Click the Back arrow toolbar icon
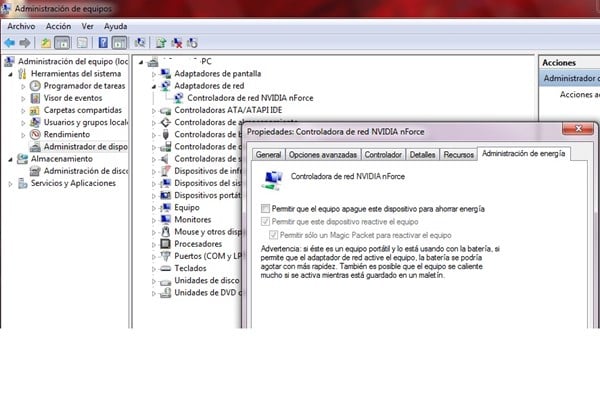The width and height of the screenshot is (600, 415). 10,43
